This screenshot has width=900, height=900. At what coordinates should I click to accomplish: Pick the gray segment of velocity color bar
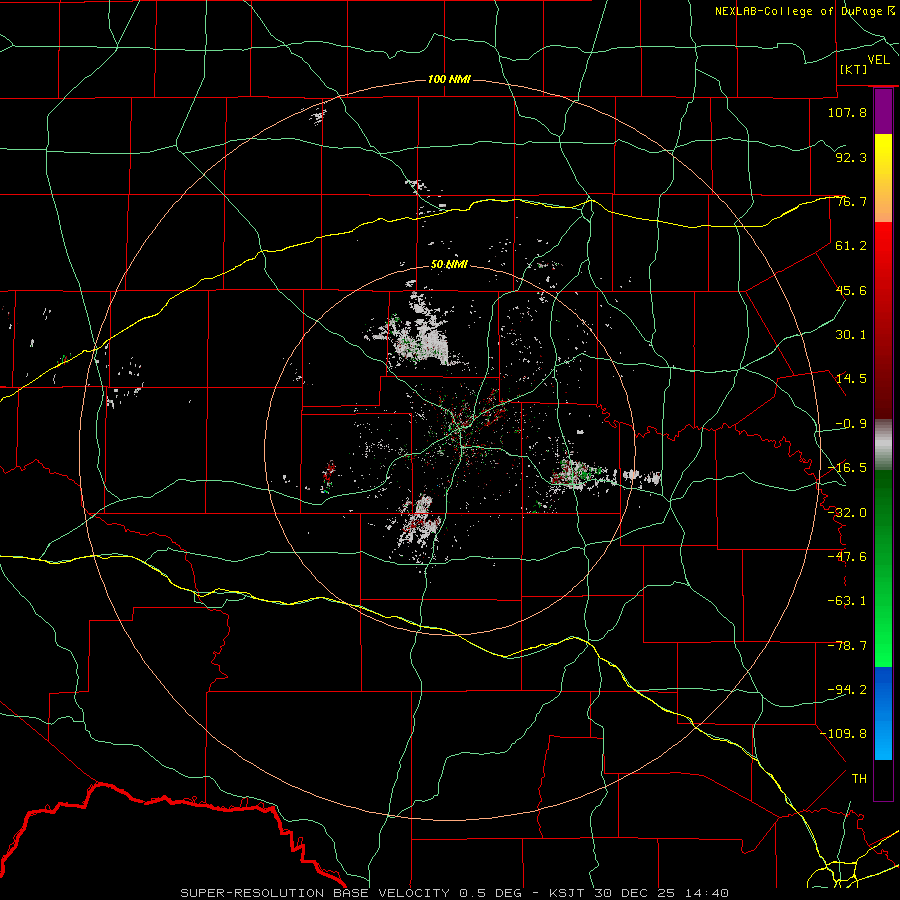tap(883, 445)
